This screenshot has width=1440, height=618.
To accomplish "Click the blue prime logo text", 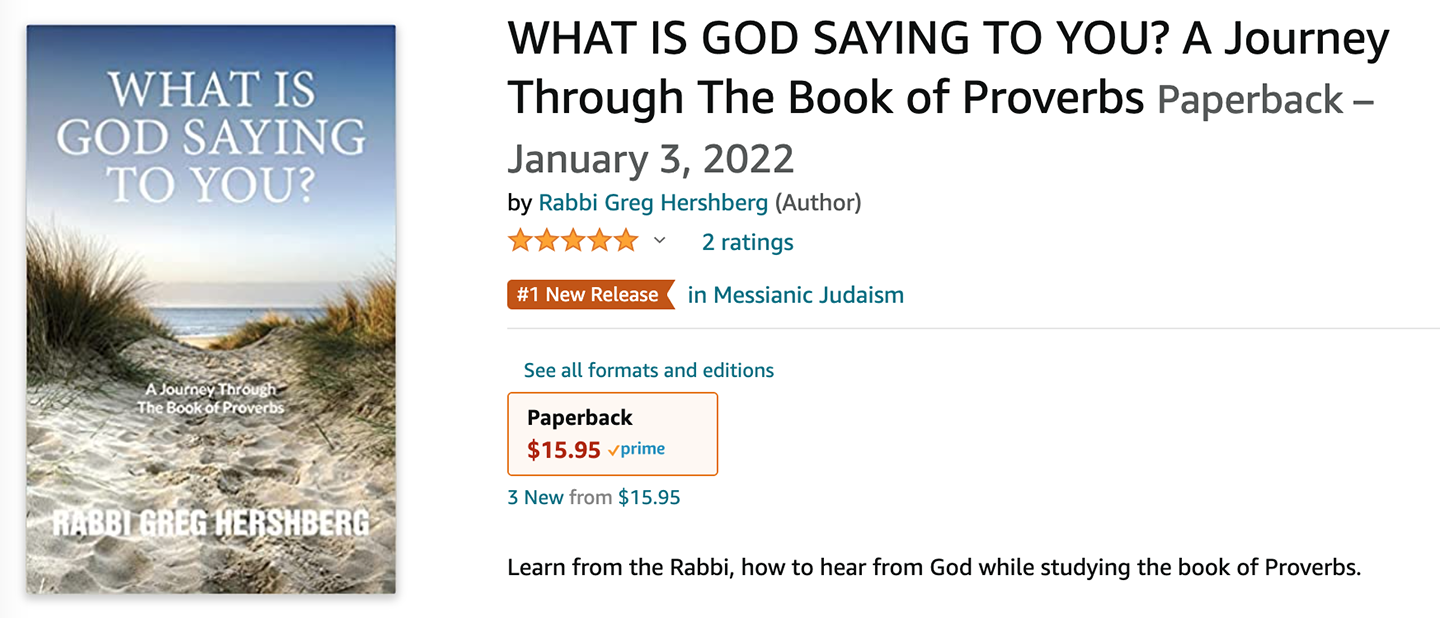I will (642, 449).
